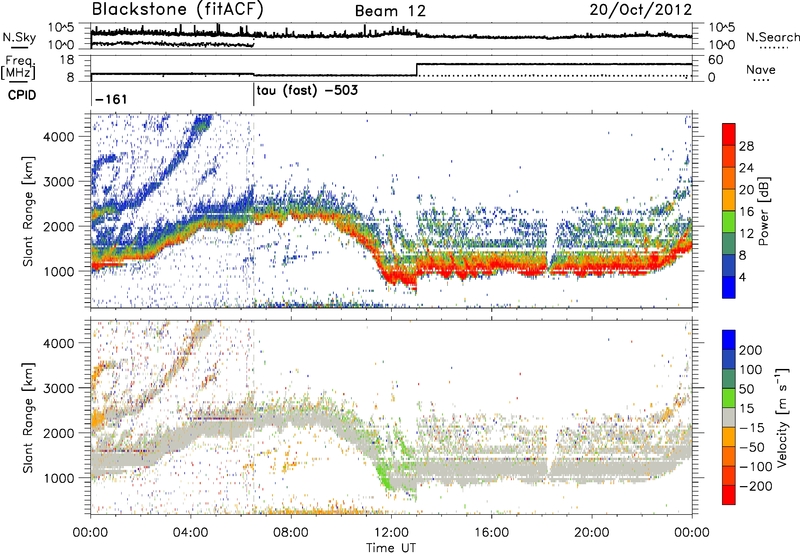Click the date '20/Oct/2012'
Screen dimensions: 800x554
[x=641, y=10]
